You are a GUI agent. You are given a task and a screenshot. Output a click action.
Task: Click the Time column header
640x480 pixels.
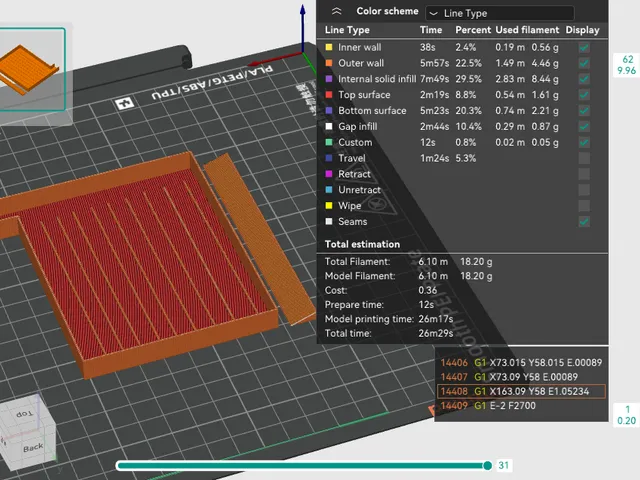click(x=431, y=30)
